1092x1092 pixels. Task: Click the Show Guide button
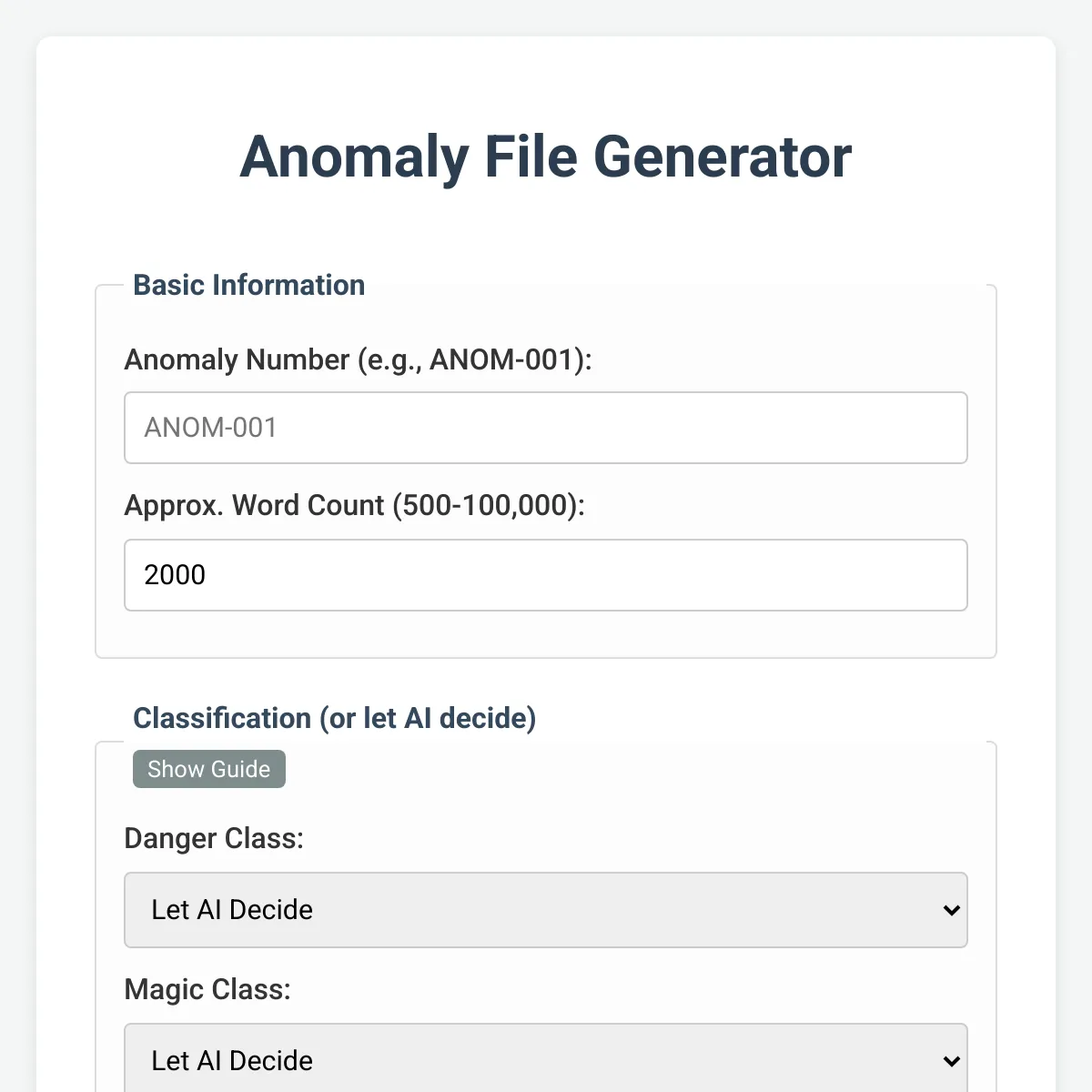tap(209, 769)
